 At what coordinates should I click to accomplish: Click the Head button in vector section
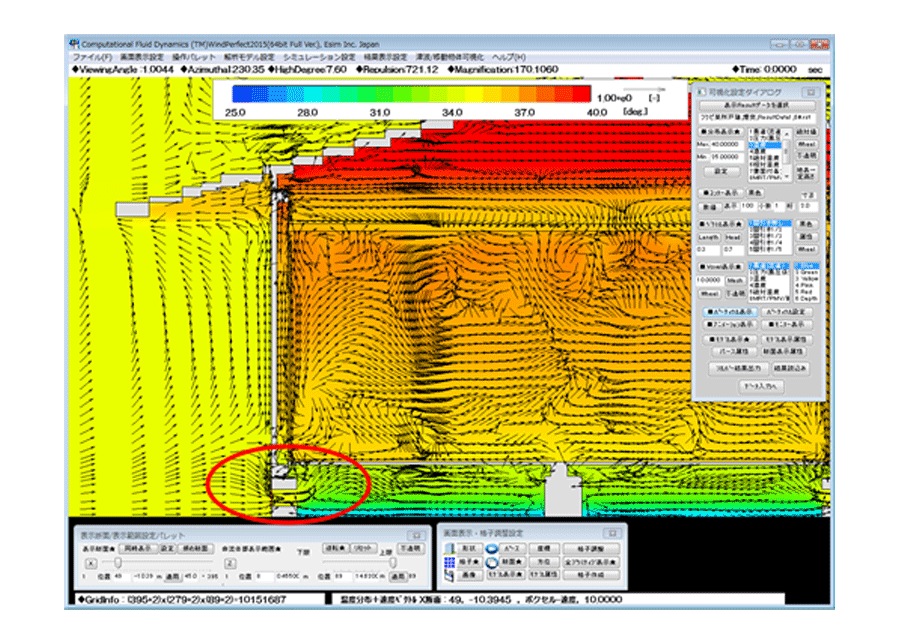pyautogui.click(x=733, y=237)
